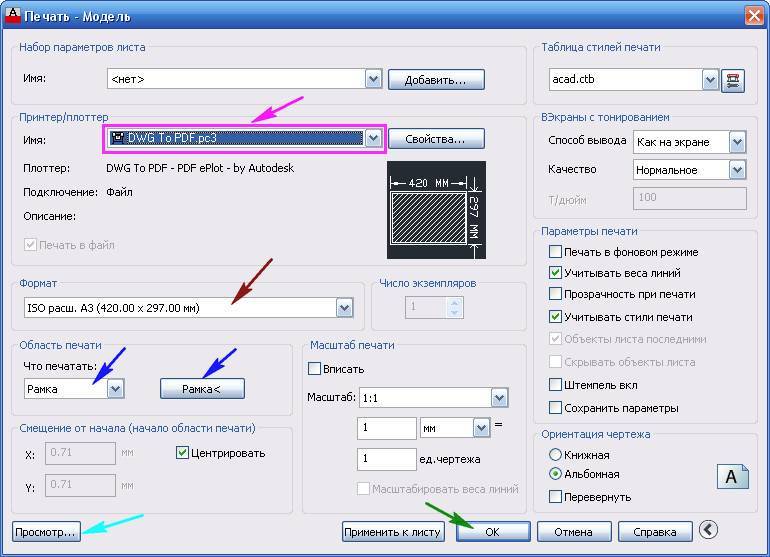Viewport: 770px width, 557px height.
Task: Confirm printing with the OK button
Action: click(x=493, y=532)
